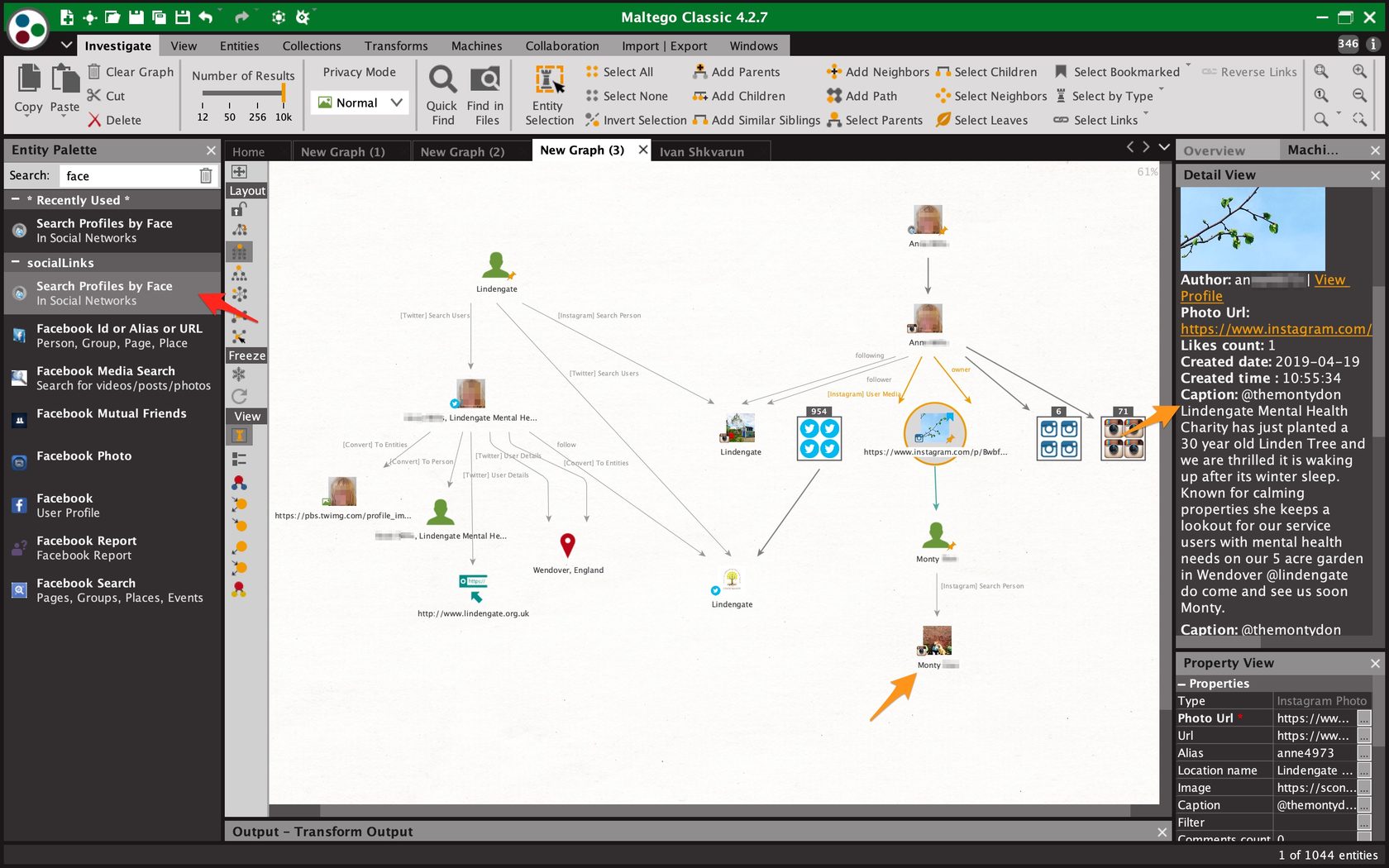This screenshot has width=1389, height=868.
Task: Click Add Neighbors in the ribbon
Action: click(x=878, y=72)
